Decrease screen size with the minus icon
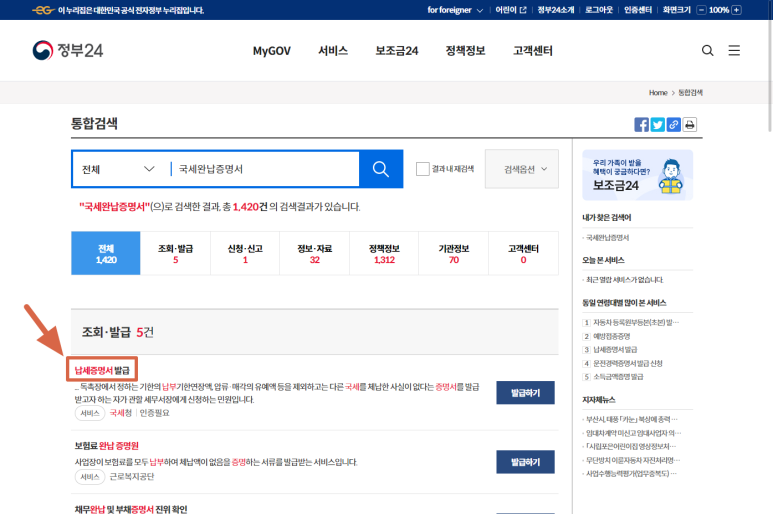Image resolution: width=773 pixels, height=514 pixels. pyautogui.click(x=701, y=10)
